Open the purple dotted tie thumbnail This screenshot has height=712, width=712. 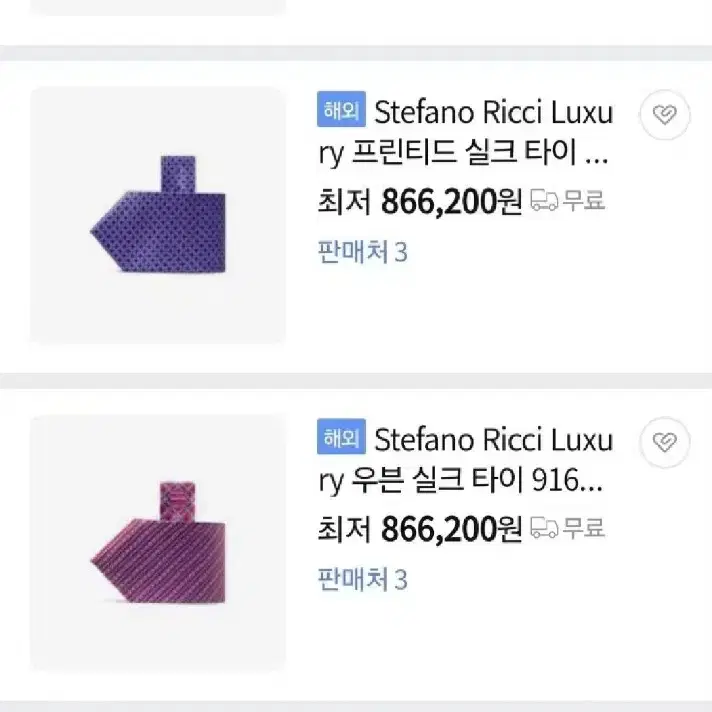click(x=158, y=215)
